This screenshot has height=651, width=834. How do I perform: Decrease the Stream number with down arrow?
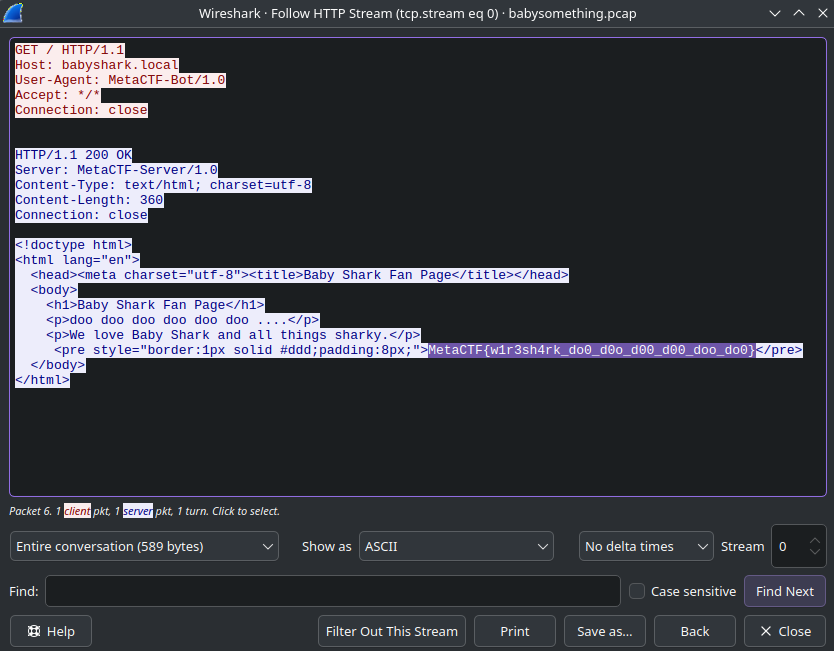coord(814,552)
